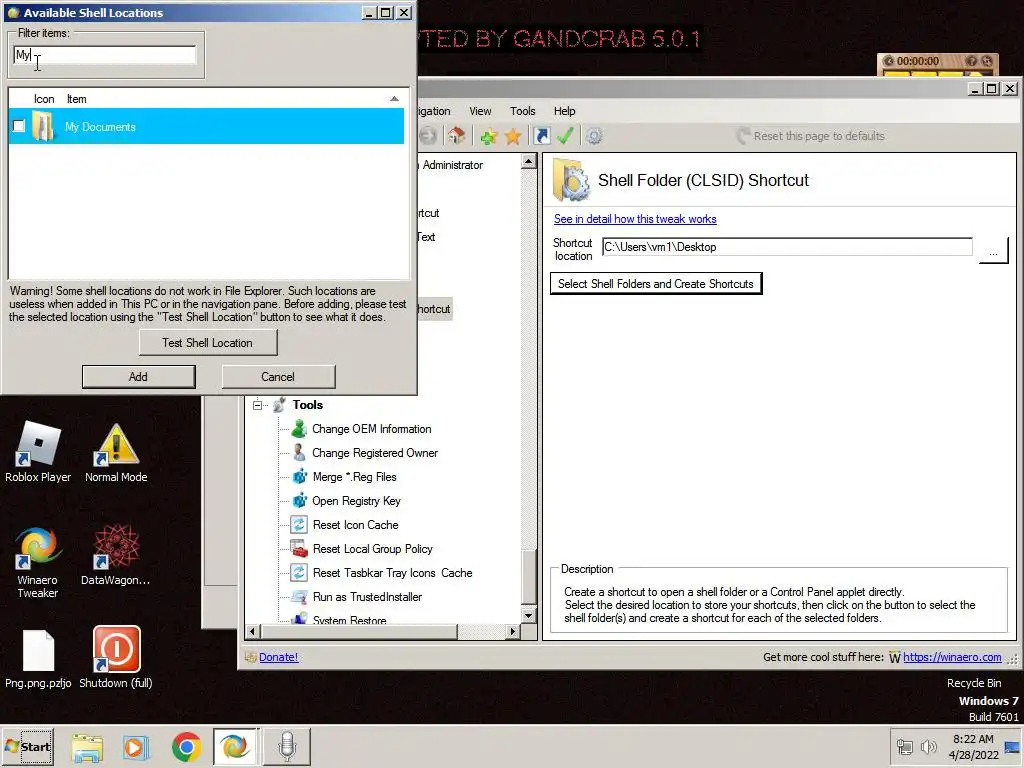Cancel the Available Shell Locations dialog
The height and width of the screenshot is (768, 1024).
(x=278, y=377)
